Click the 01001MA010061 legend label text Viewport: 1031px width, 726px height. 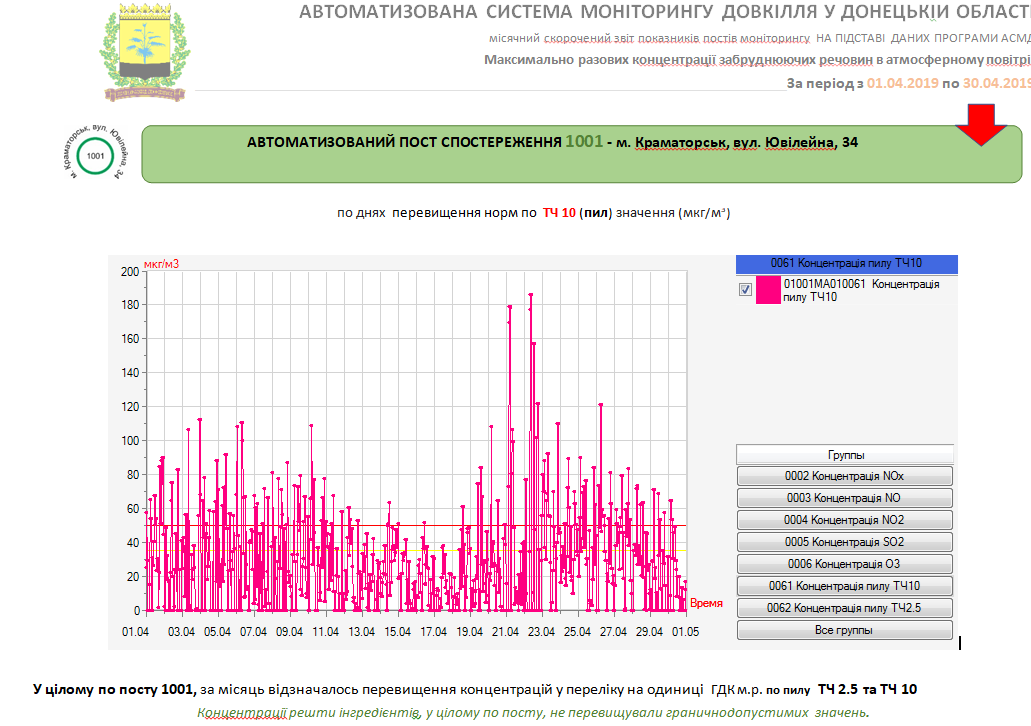click(x=861, y=290)
